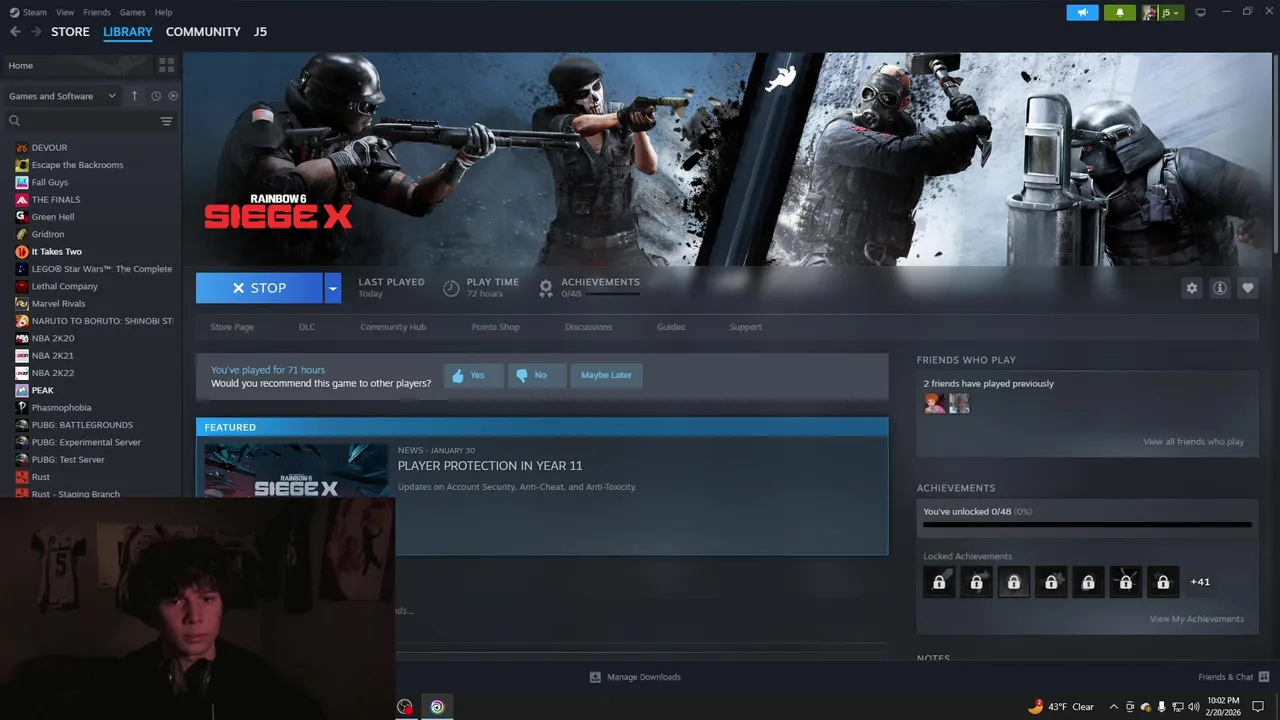1280x720 pixels.
Task: Open the notifications bell
Action: [1119, 12]
